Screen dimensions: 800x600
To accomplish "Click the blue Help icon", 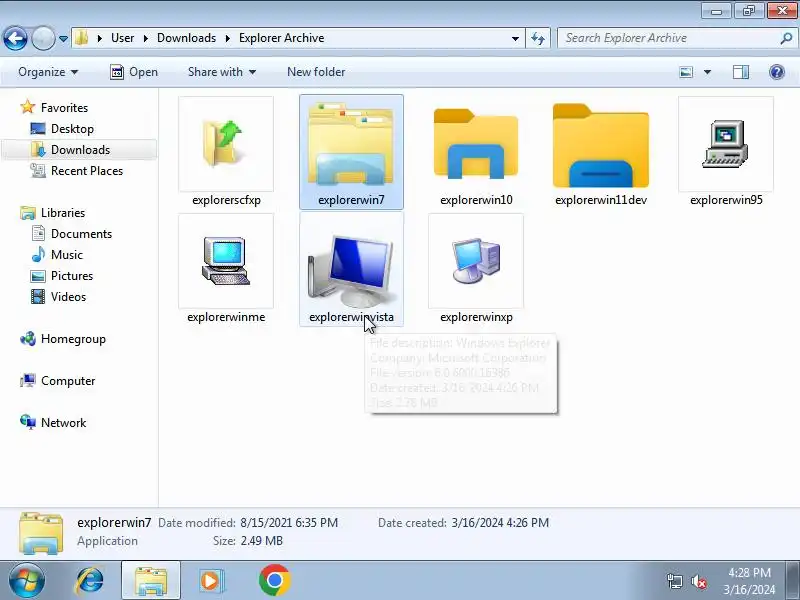I will pos(777,72).
